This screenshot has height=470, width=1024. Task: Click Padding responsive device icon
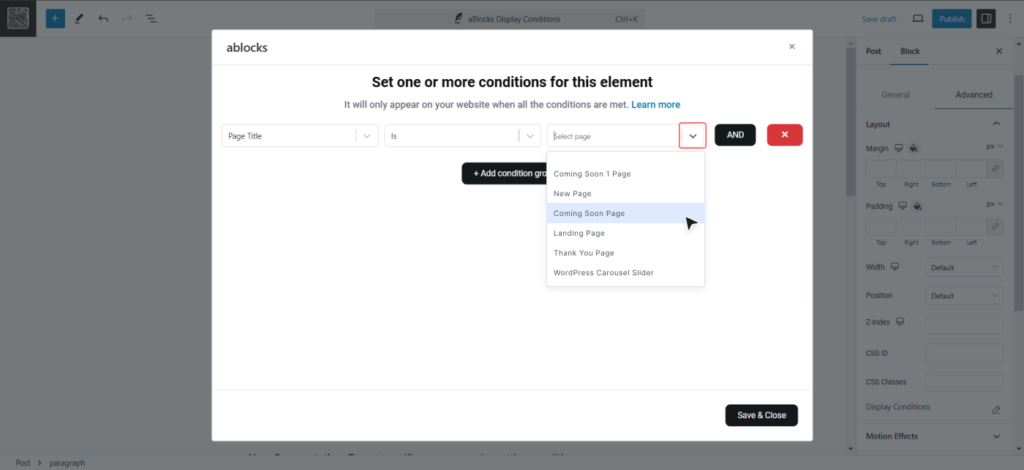click(x=903, y=206)
